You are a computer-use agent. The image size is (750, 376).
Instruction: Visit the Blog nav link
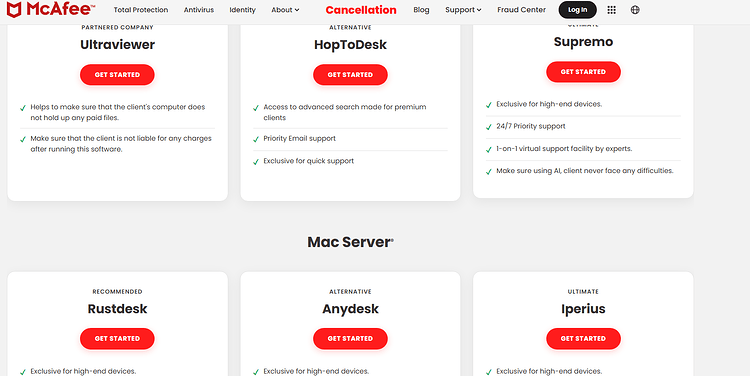(421, 10)
